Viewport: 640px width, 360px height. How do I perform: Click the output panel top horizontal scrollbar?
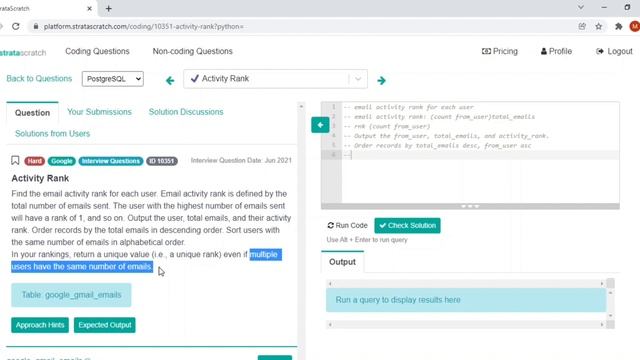point(466,283)
